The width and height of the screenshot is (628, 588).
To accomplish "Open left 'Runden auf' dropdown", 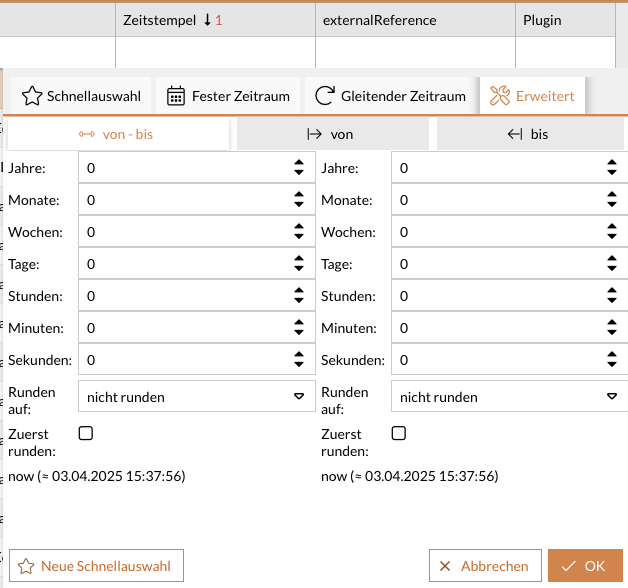I will [x=197, y=397].
